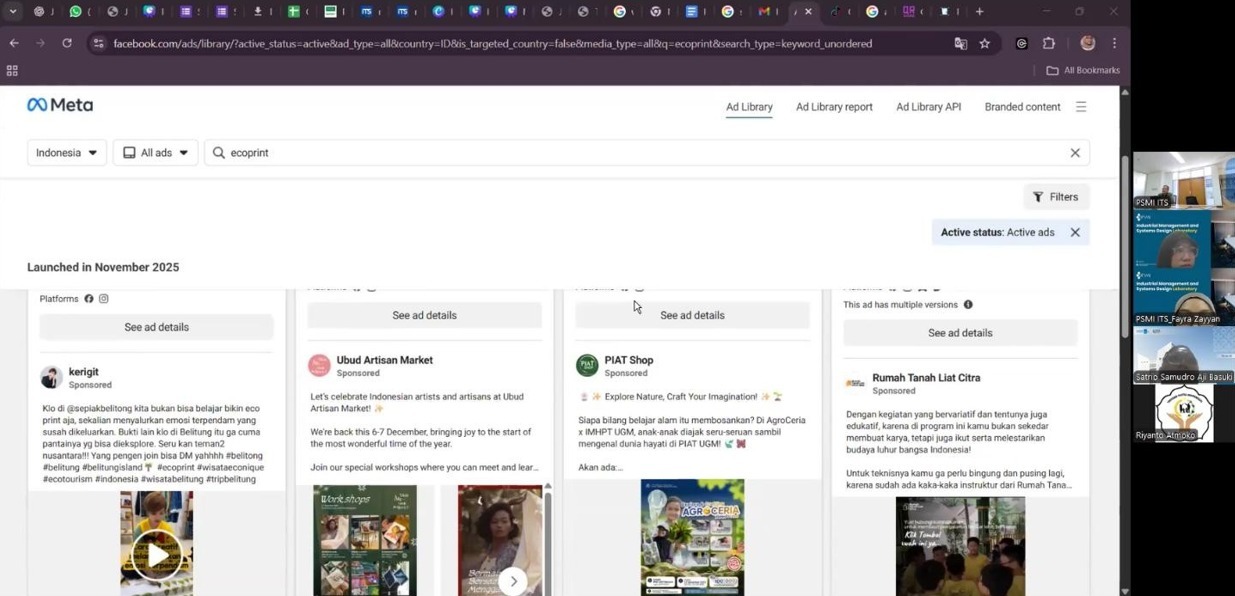This screenshot has height=596, width=1235.
Task: Open the PIAT Shop AgroCeria ad image
Action: click(692, 537)
